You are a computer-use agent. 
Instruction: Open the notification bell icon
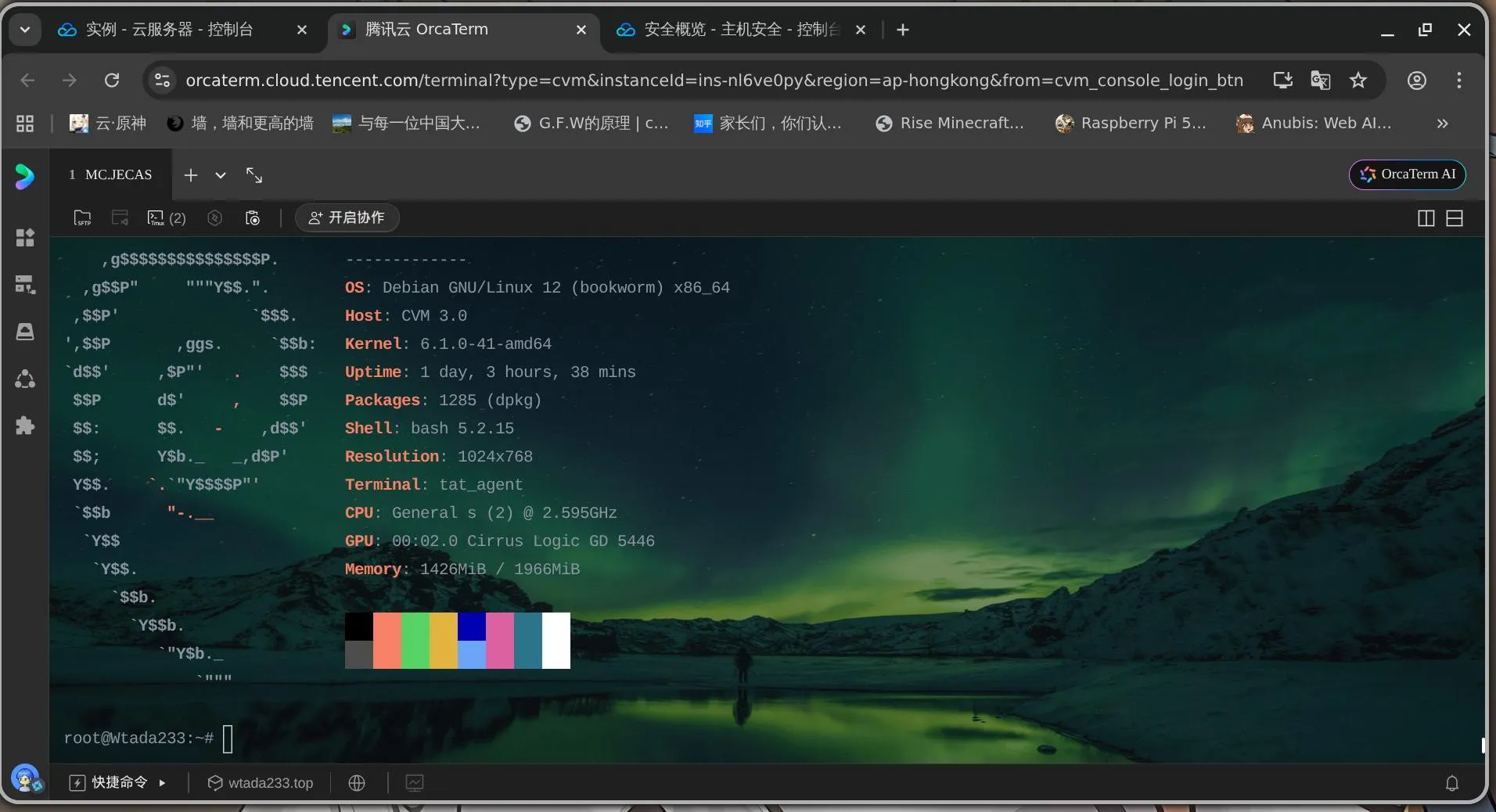click(x=1451, y=783)
